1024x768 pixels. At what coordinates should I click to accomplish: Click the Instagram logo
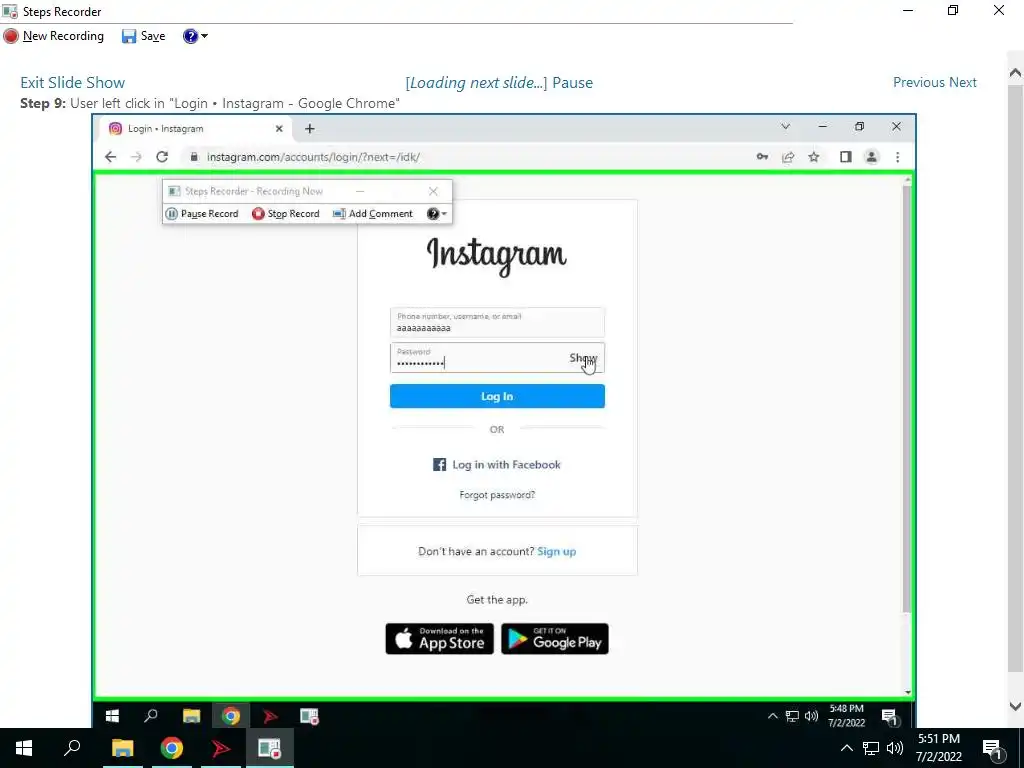[x=496, y=255]
